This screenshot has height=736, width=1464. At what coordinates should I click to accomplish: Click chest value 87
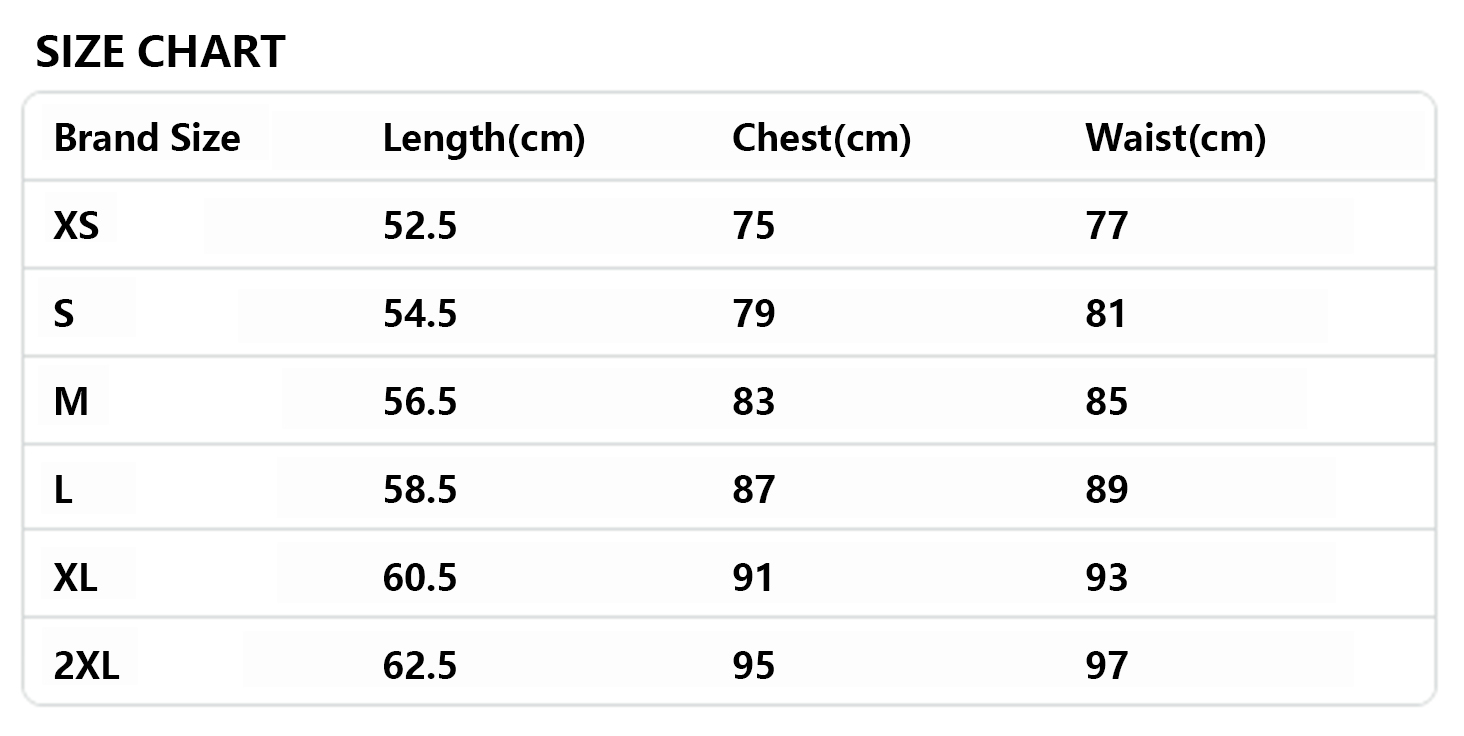coord(753,490)
